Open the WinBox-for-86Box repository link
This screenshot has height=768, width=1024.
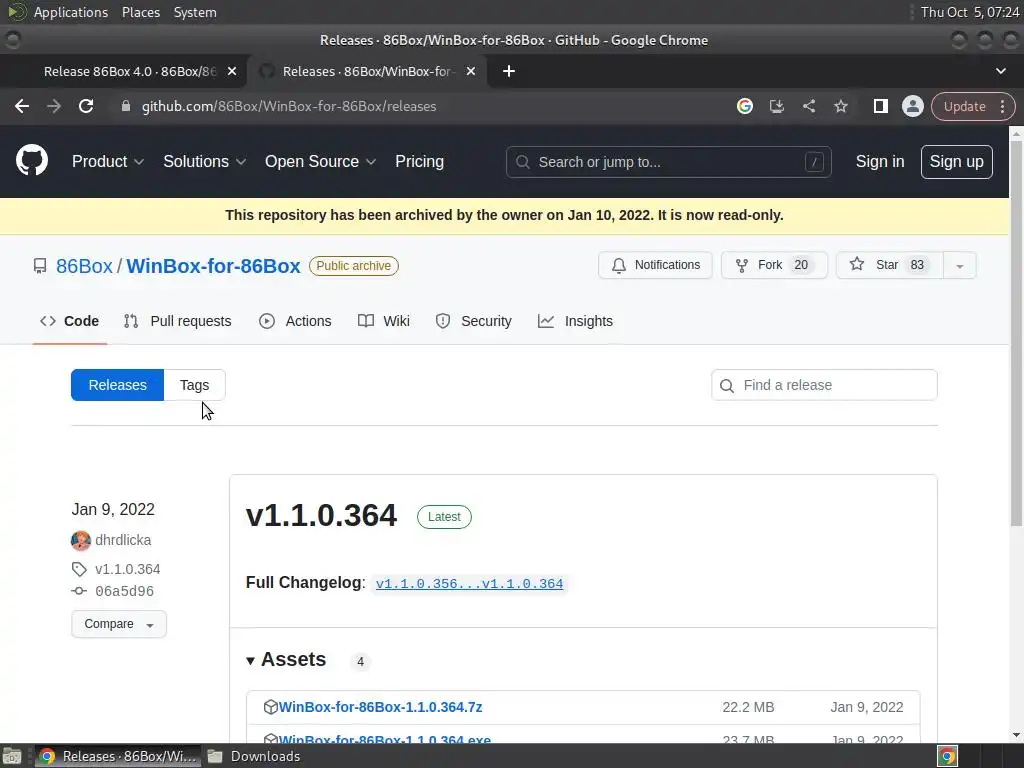click(214, 266)
